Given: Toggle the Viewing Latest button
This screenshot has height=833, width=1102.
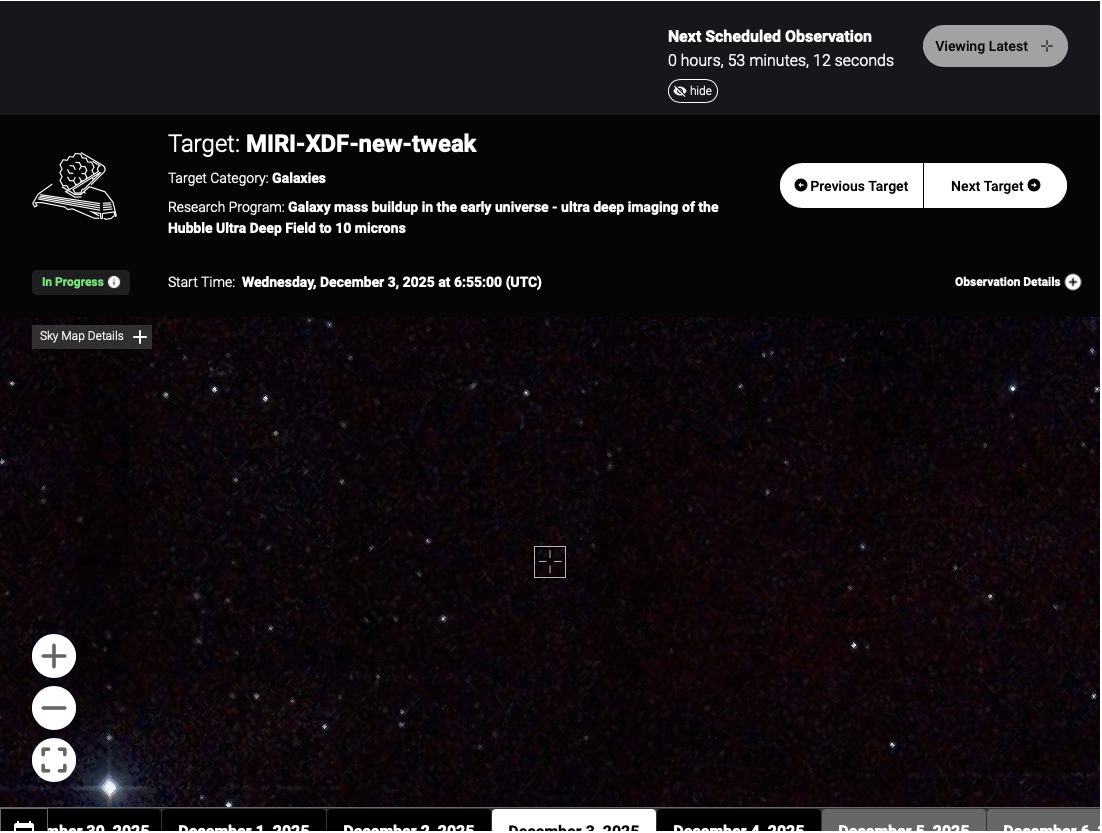Looking at the screenshot, I should [995, 46].
